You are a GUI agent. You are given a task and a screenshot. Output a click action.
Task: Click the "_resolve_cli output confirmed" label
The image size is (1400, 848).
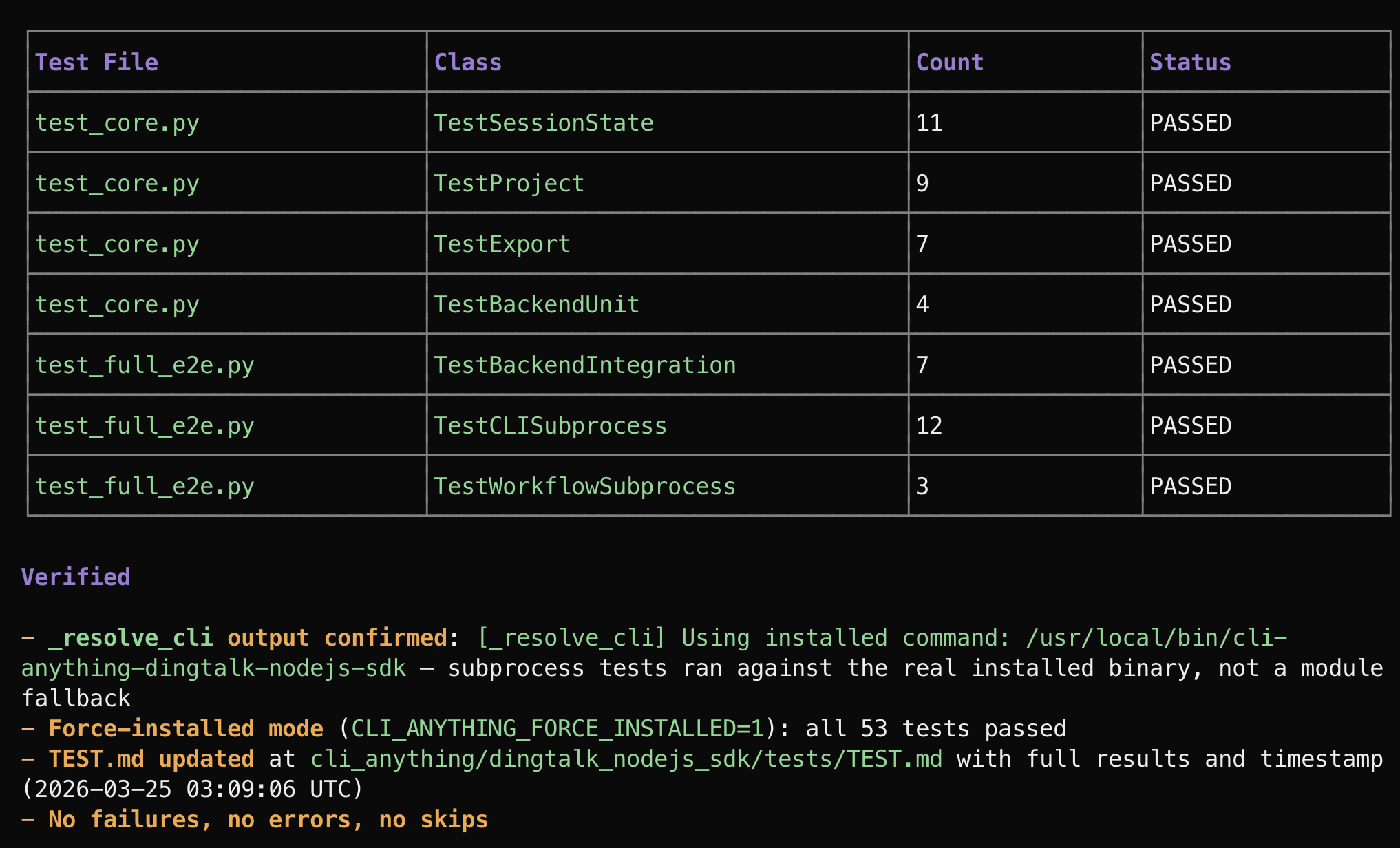[248, 638]
